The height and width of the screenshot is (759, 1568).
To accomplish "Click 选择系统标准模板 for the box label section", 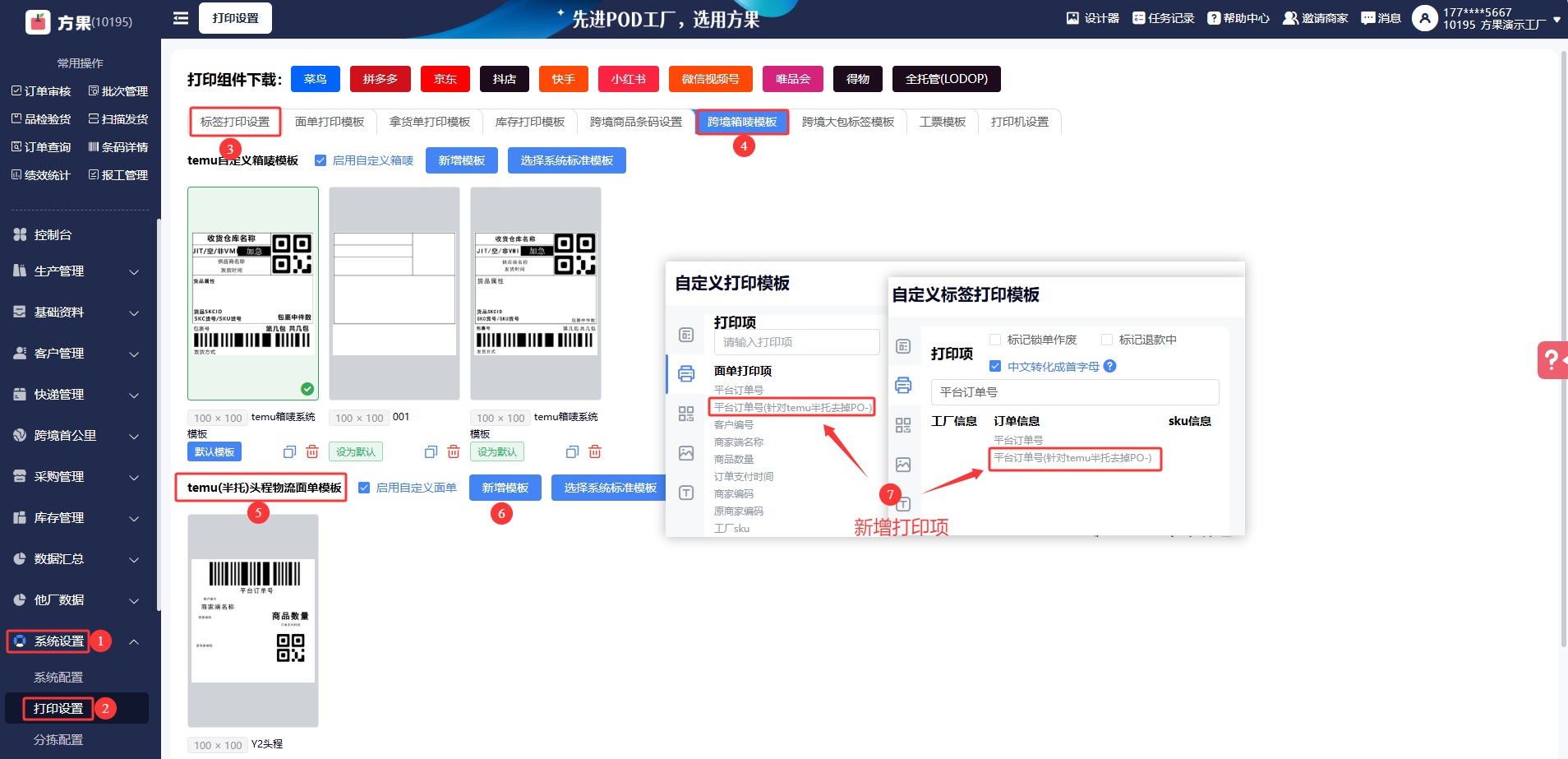I will (567, 160).
